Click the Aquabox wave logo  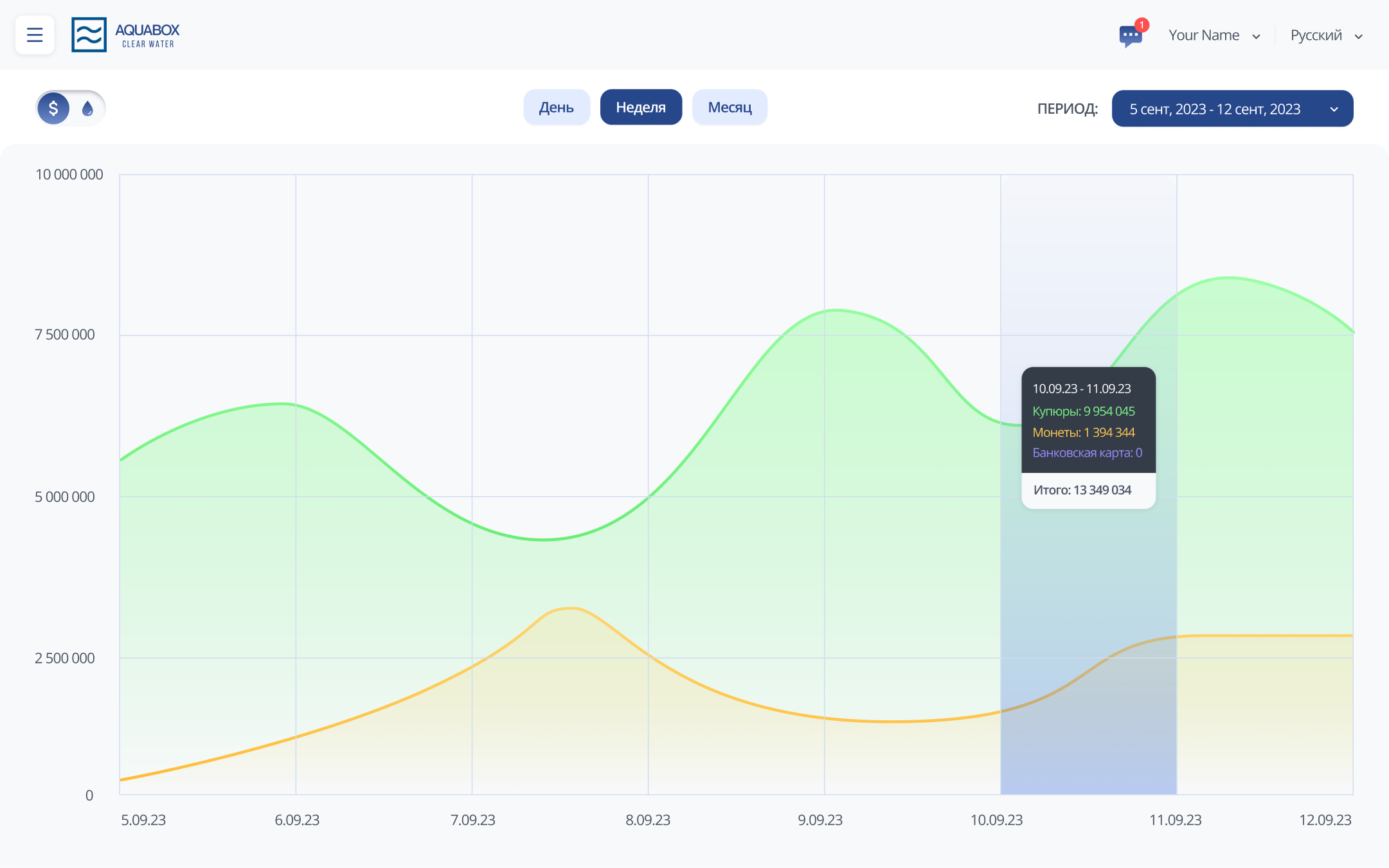[x=89, y=35]
